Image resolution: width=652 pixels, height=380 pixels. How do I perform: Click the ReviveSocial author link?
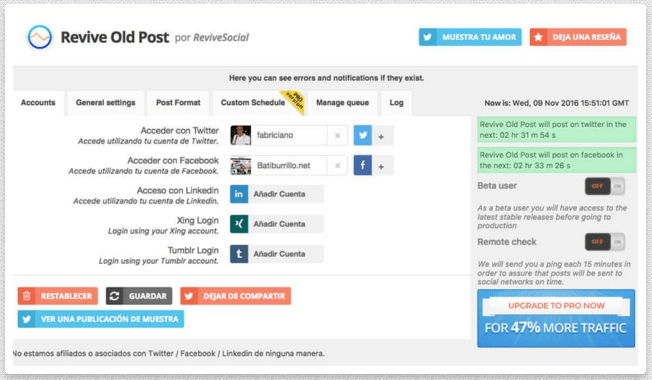click(221, 38)
